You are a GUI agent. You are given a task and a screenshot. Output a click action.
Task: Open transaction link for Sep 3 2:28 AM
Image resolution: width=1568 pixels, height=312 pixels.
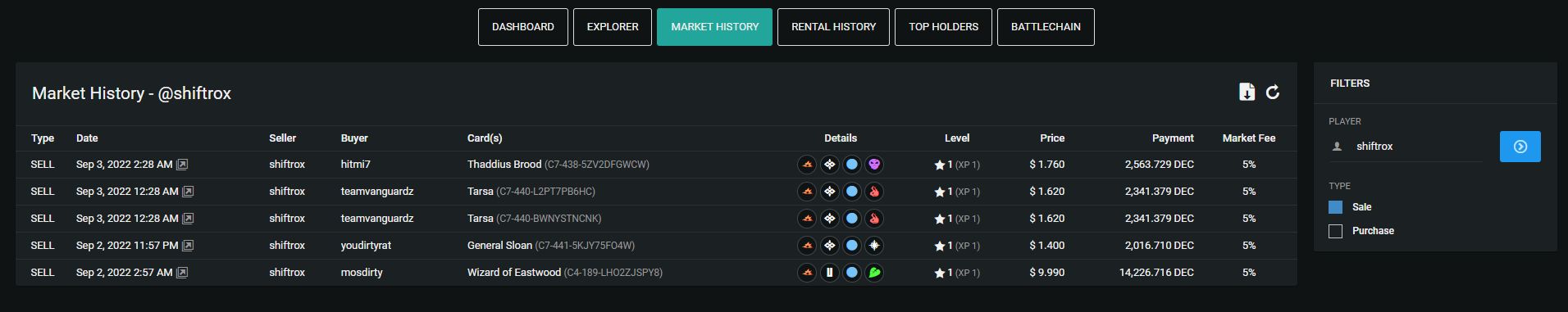click(x=182, y=165)
